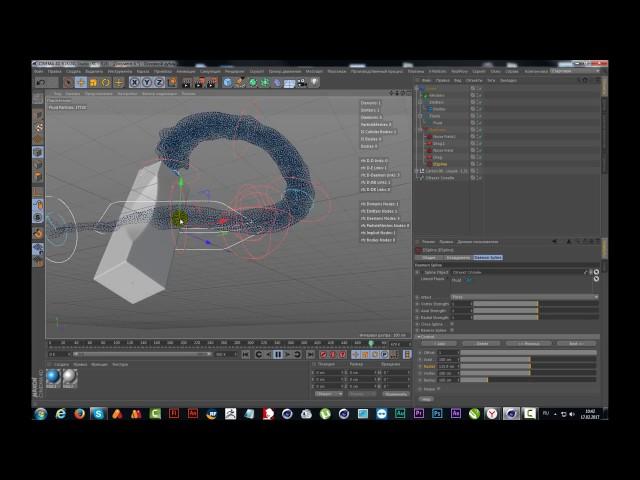This screenshot has width=640, height=480.
Task: Go to end of animation
Action: point(311,355)
